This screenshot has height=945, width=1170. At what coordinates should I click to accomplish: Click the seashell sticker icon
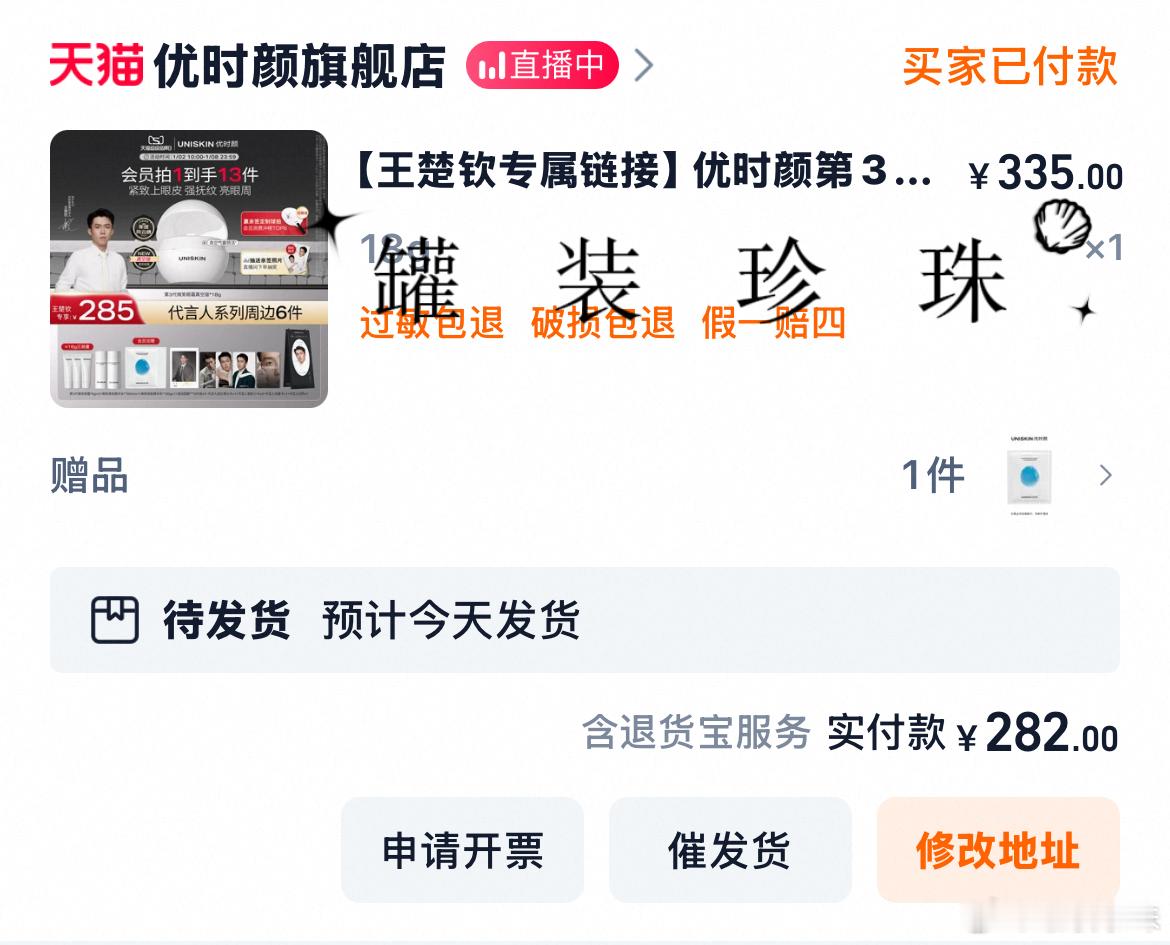(x=1063, y=225)
